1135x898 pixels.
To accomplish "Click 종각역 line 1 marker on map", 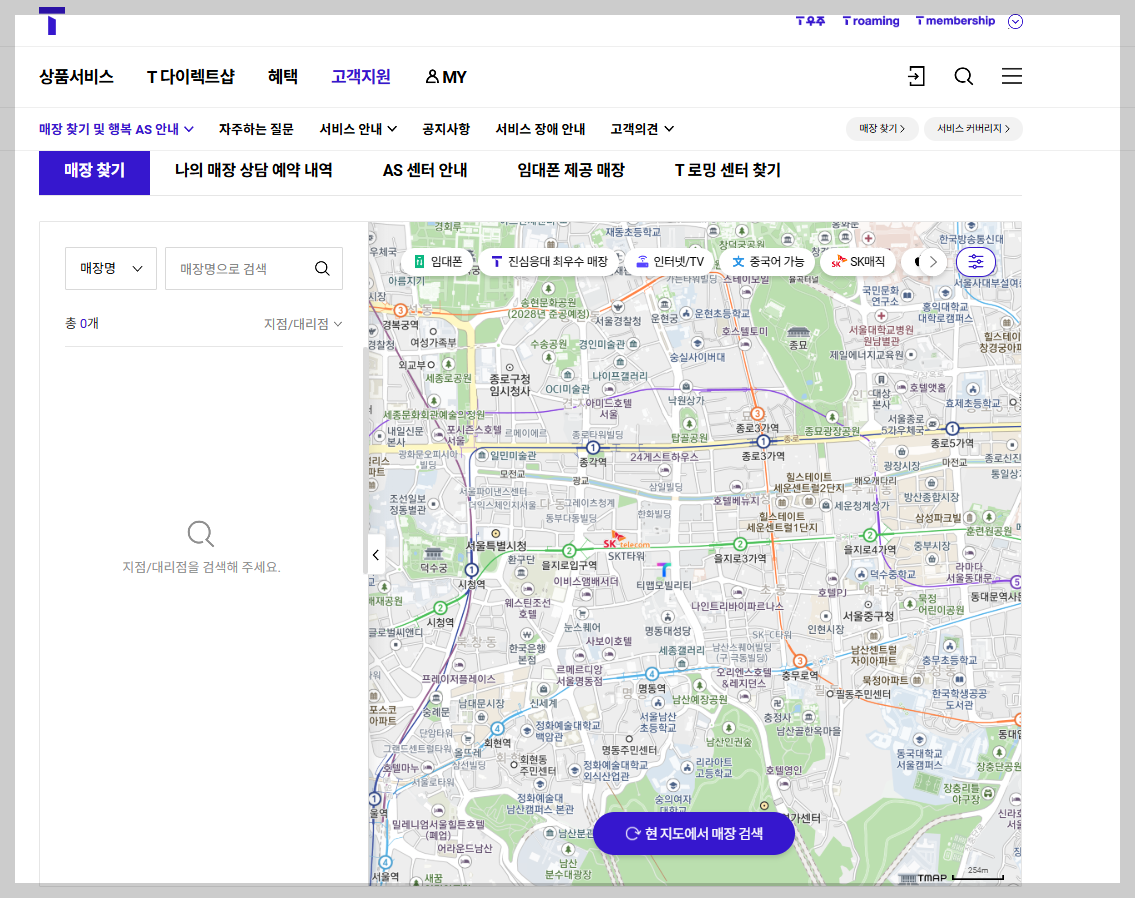I will pyautogui.click(x=593, y=448).
